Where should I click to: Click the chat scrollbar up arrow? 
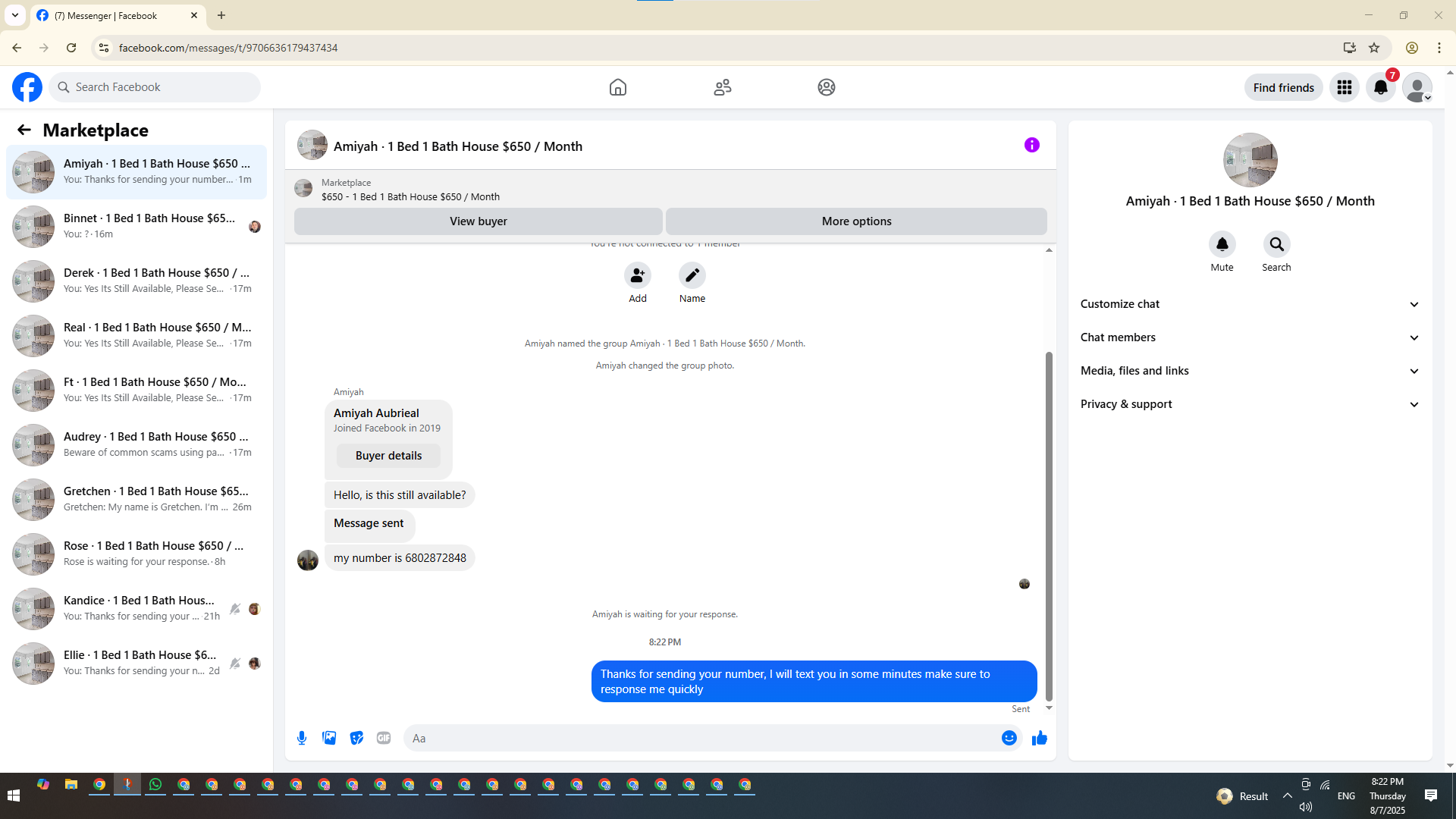point(1049,250)
